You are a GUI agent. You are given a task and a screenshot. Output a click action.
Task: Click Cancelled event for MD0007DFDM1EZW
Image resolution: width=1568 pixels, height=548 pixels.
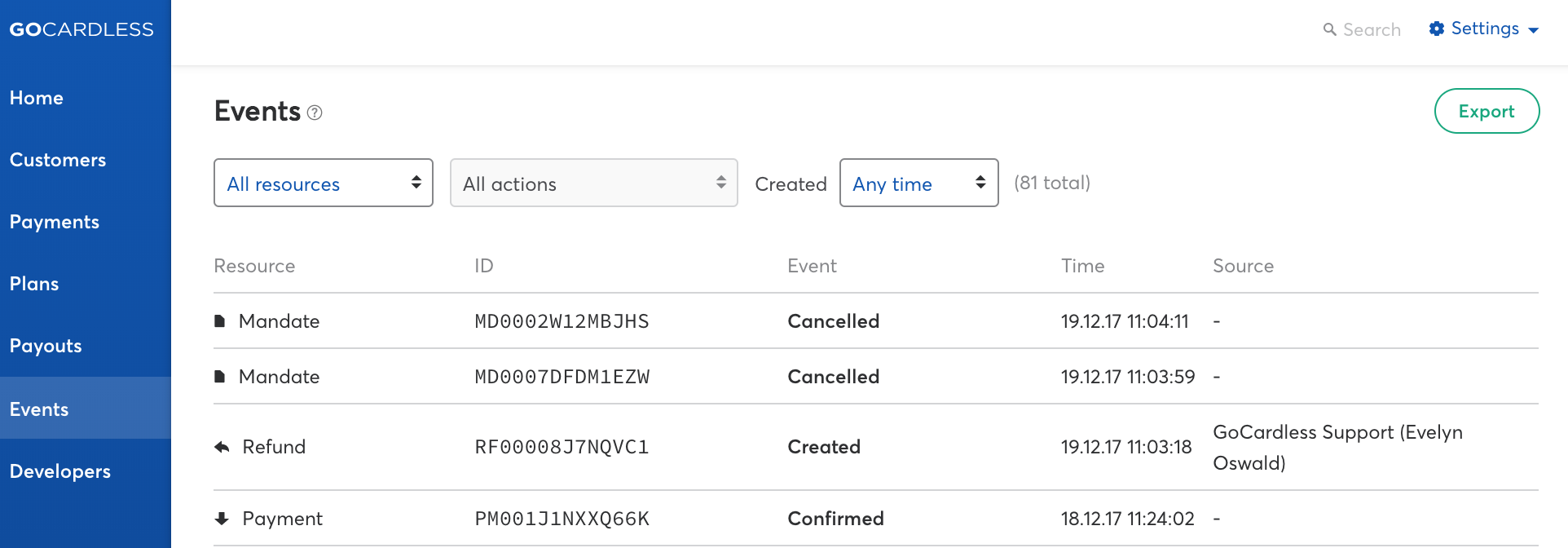tap(834, 377)
